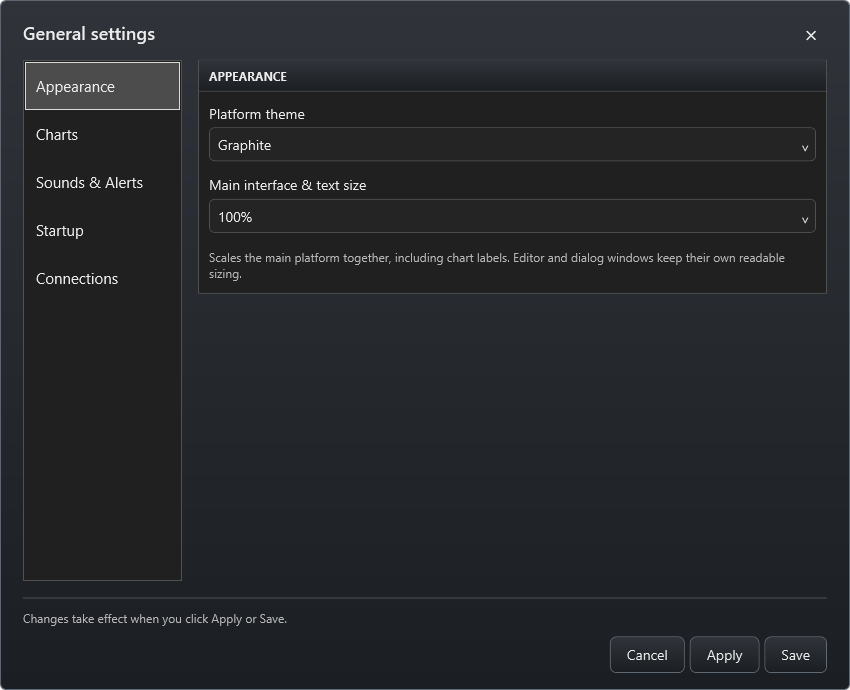Click the APPEARANCE section header text

click(248, 76)
